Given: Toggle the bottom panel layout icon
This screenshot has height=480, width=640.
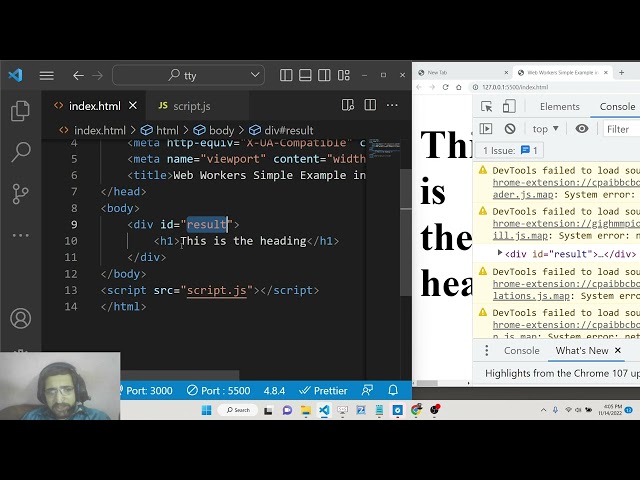Looking at the screenshot, I should pos(305,75).
